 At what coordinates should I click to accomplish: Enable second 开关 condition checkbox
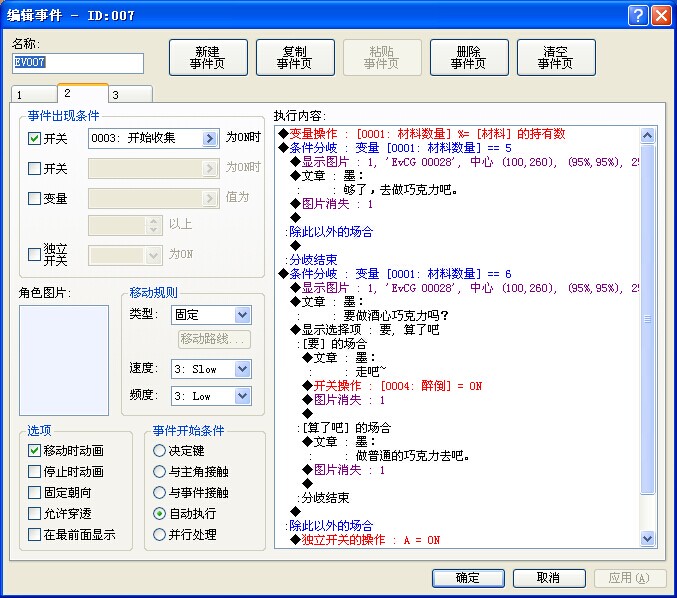pos(34,168)
